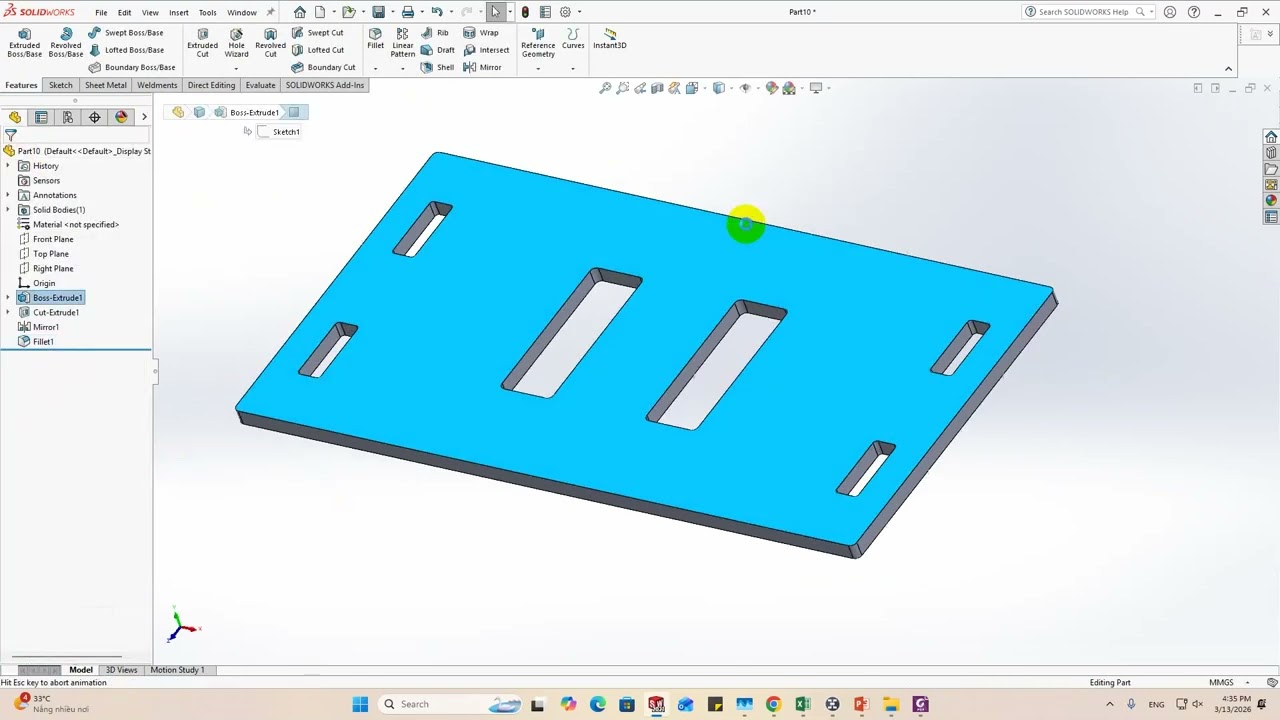
Task: Click the Zoom to Fit view icon
Action: click(605, 88)
